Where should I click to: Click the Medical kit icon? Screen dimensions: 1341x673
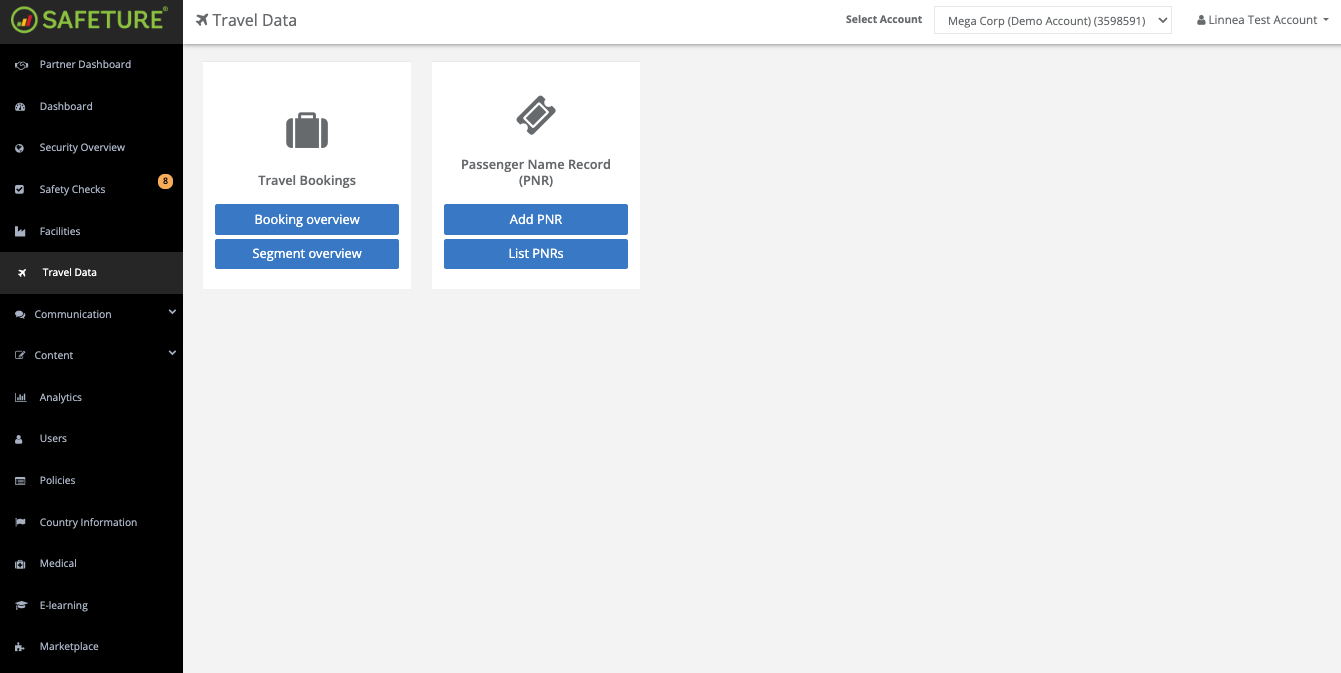click(x=20, y=564)
